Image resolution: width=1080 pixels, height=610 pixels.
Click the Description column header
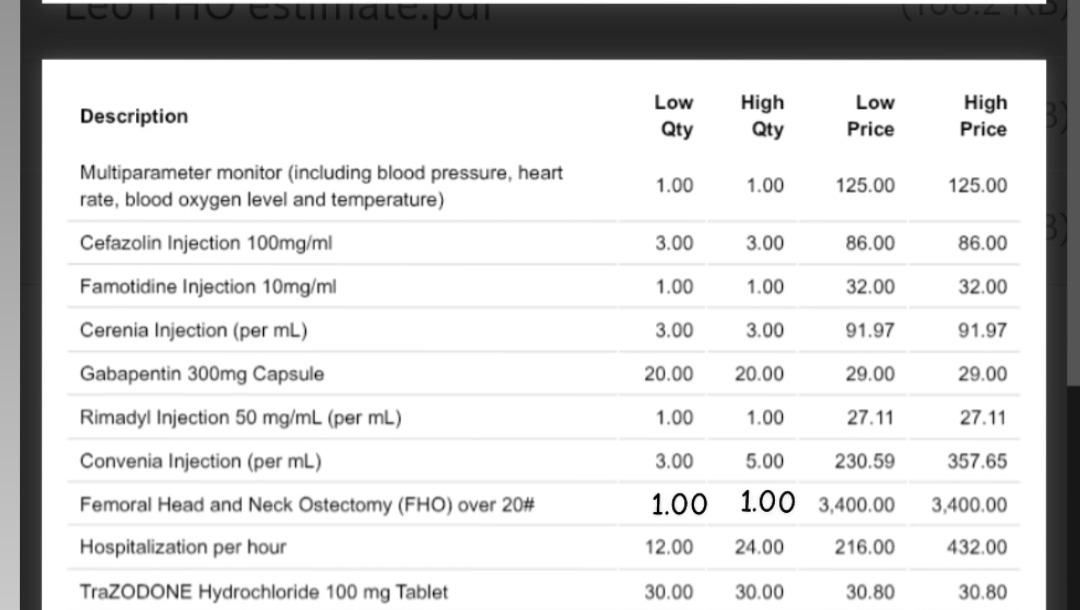[x=134, y=116]
